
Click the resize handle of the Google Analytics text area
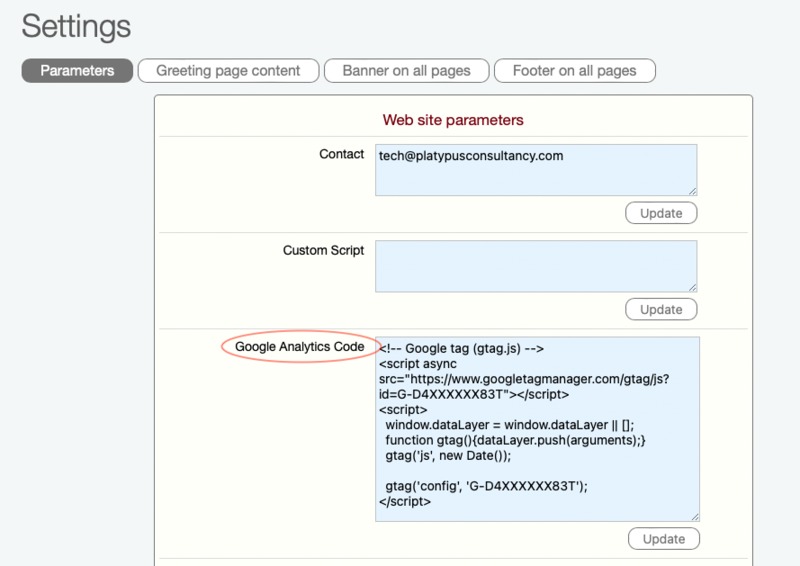694,516
